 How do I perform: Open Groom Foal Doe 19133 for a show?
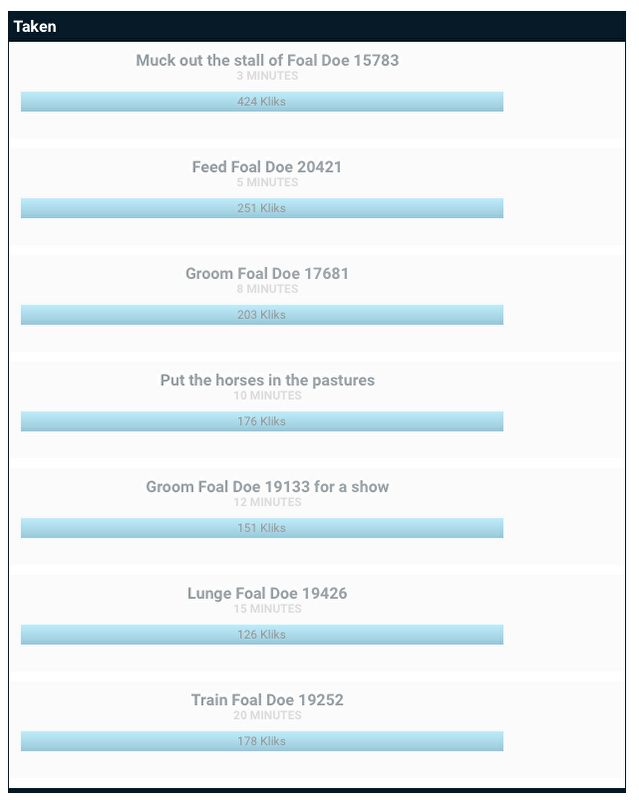tap(267, 487)
